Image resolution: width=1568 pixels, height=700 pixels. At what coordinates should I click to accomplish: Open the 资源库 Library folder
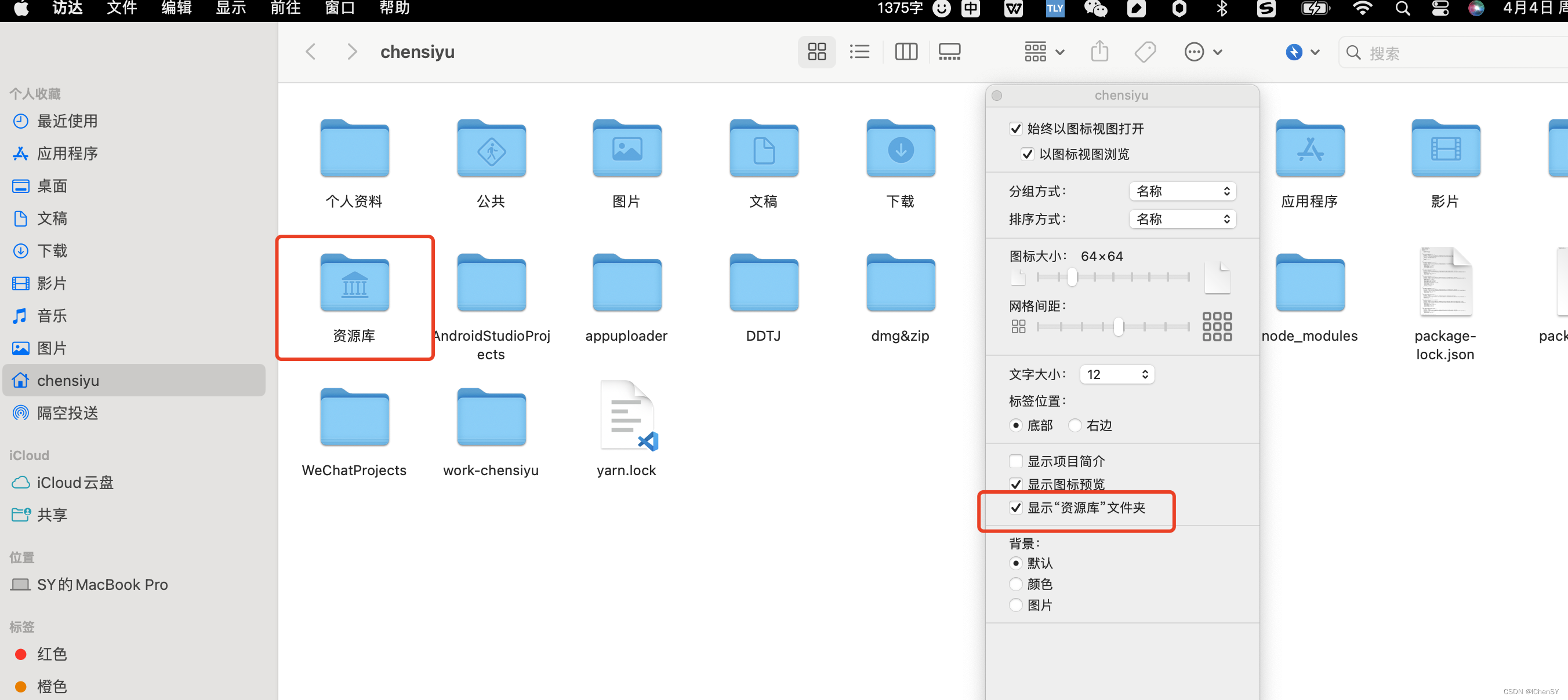click(x=354, y=285)
